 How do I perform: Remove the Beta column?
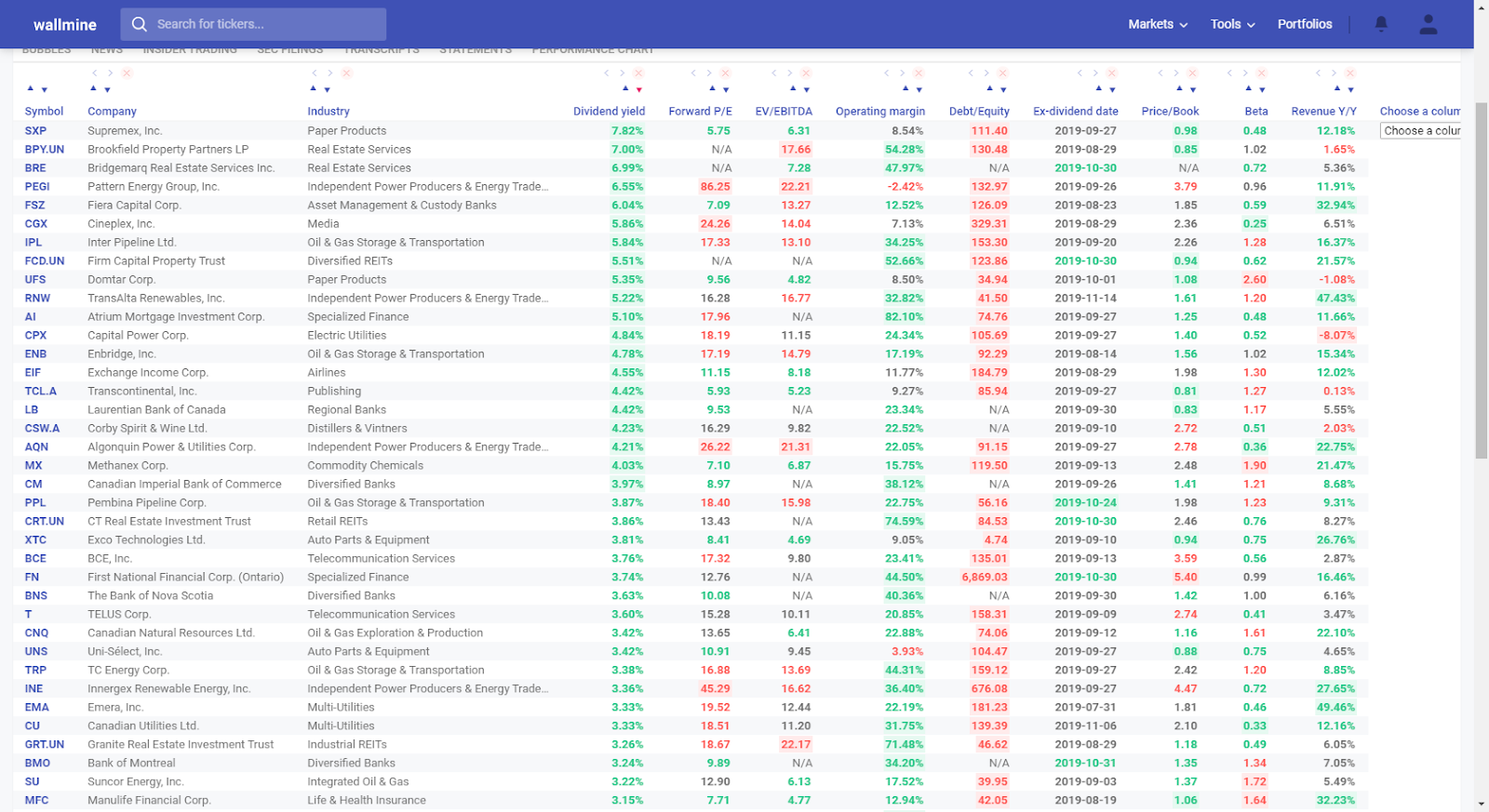[1261, 73]
